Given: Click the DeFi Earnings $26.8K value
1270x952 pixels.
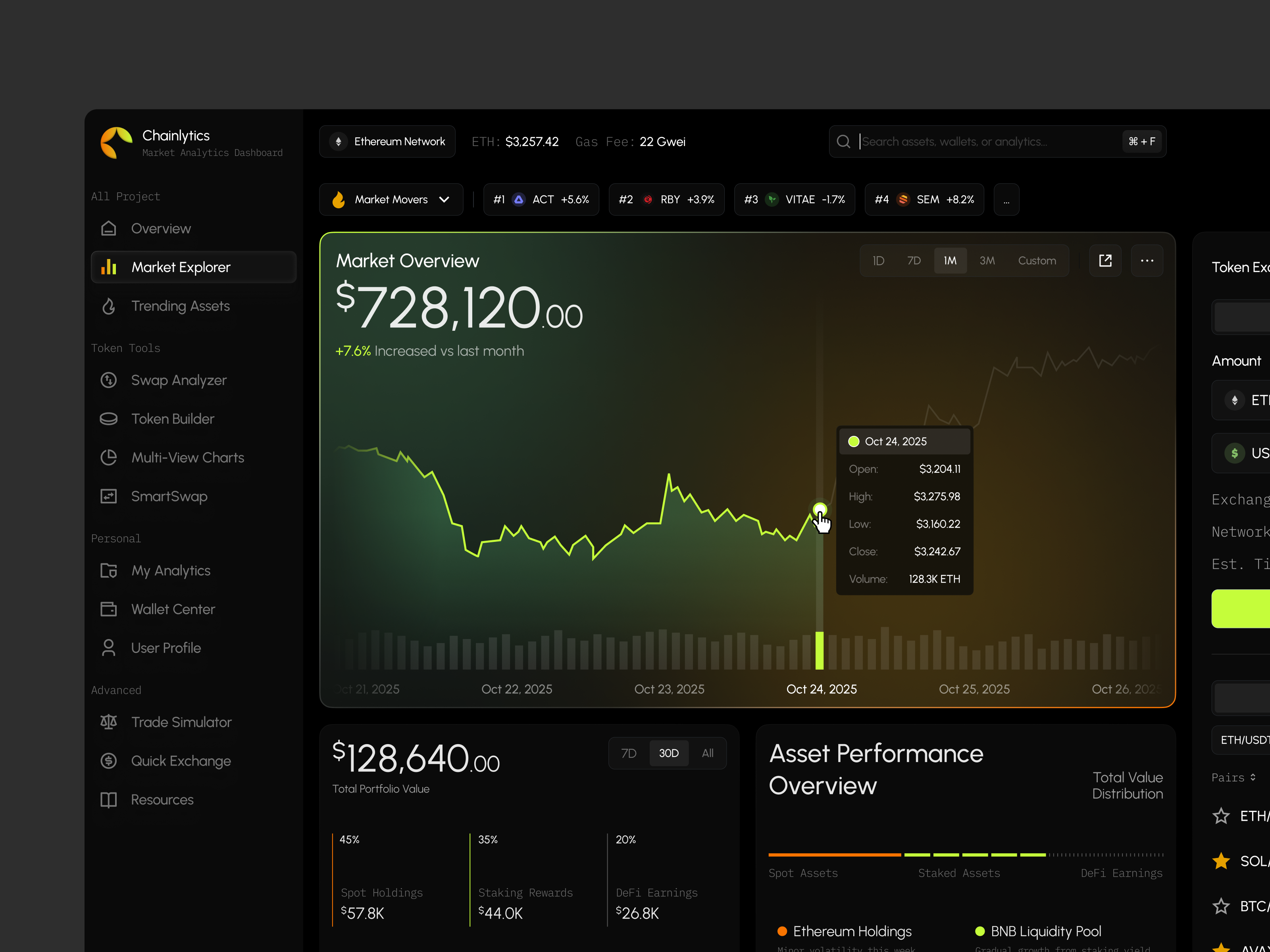Looking at the screenshot, I should [637, 914].
